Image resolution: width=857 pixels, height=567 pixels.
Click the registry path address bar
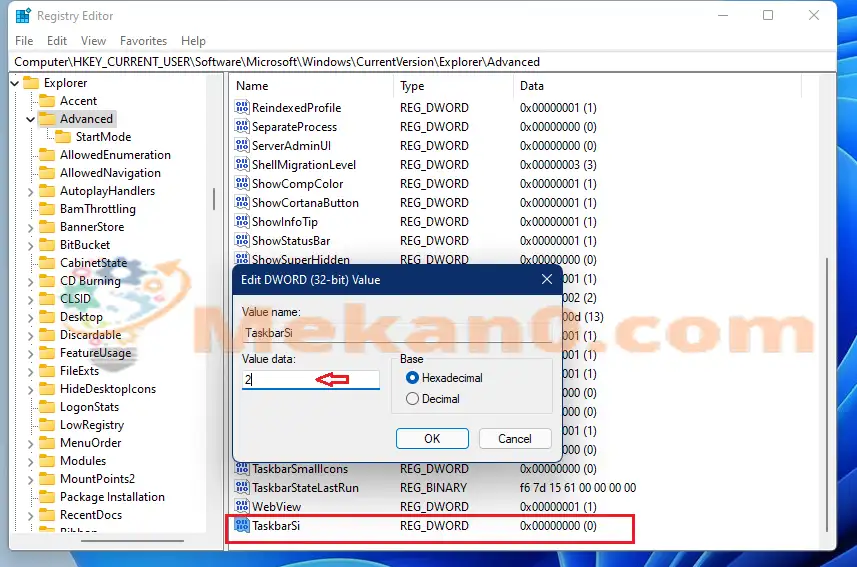click(x=422, y=62)
